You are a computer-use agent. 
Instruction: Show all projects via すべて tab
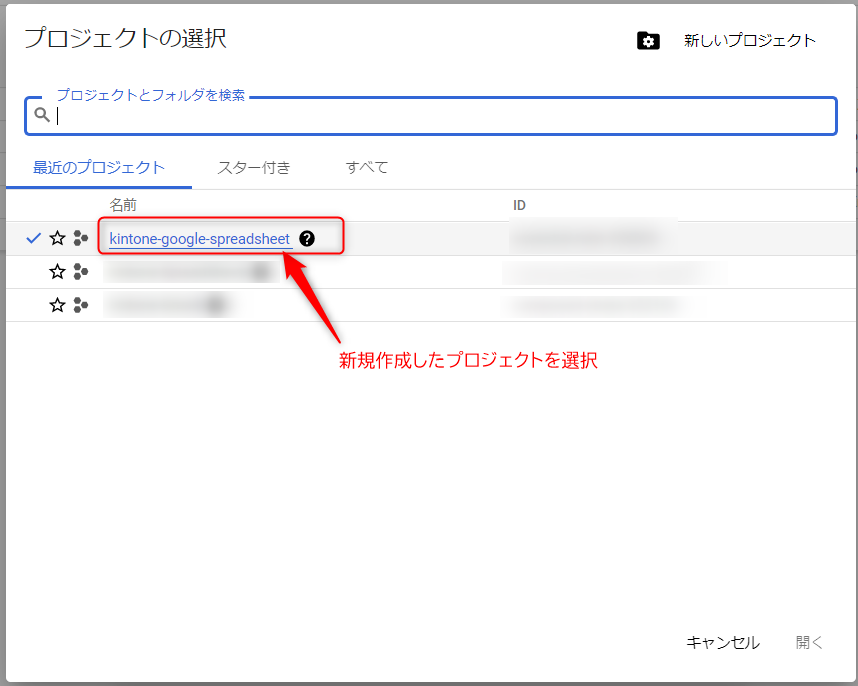pyautogui.click(x=367, y=168)
